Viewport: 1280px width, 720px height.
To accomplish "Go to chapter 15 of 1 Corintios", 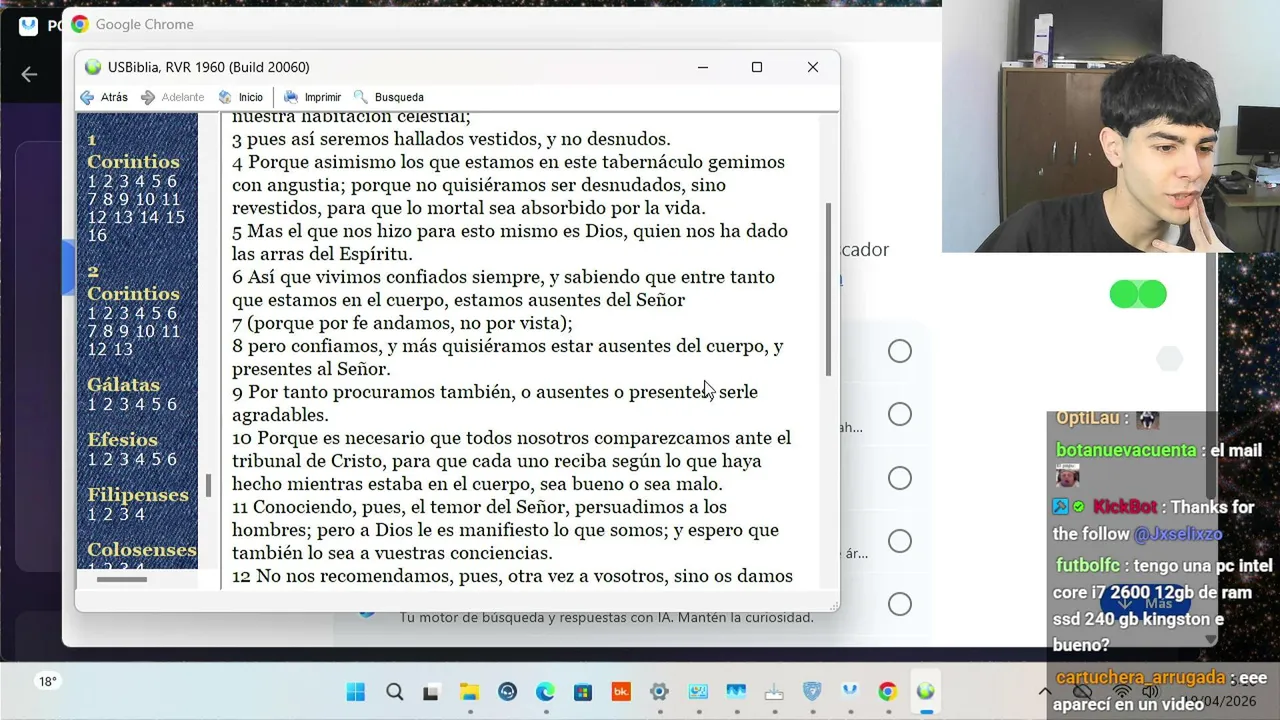I will point(175,217).
